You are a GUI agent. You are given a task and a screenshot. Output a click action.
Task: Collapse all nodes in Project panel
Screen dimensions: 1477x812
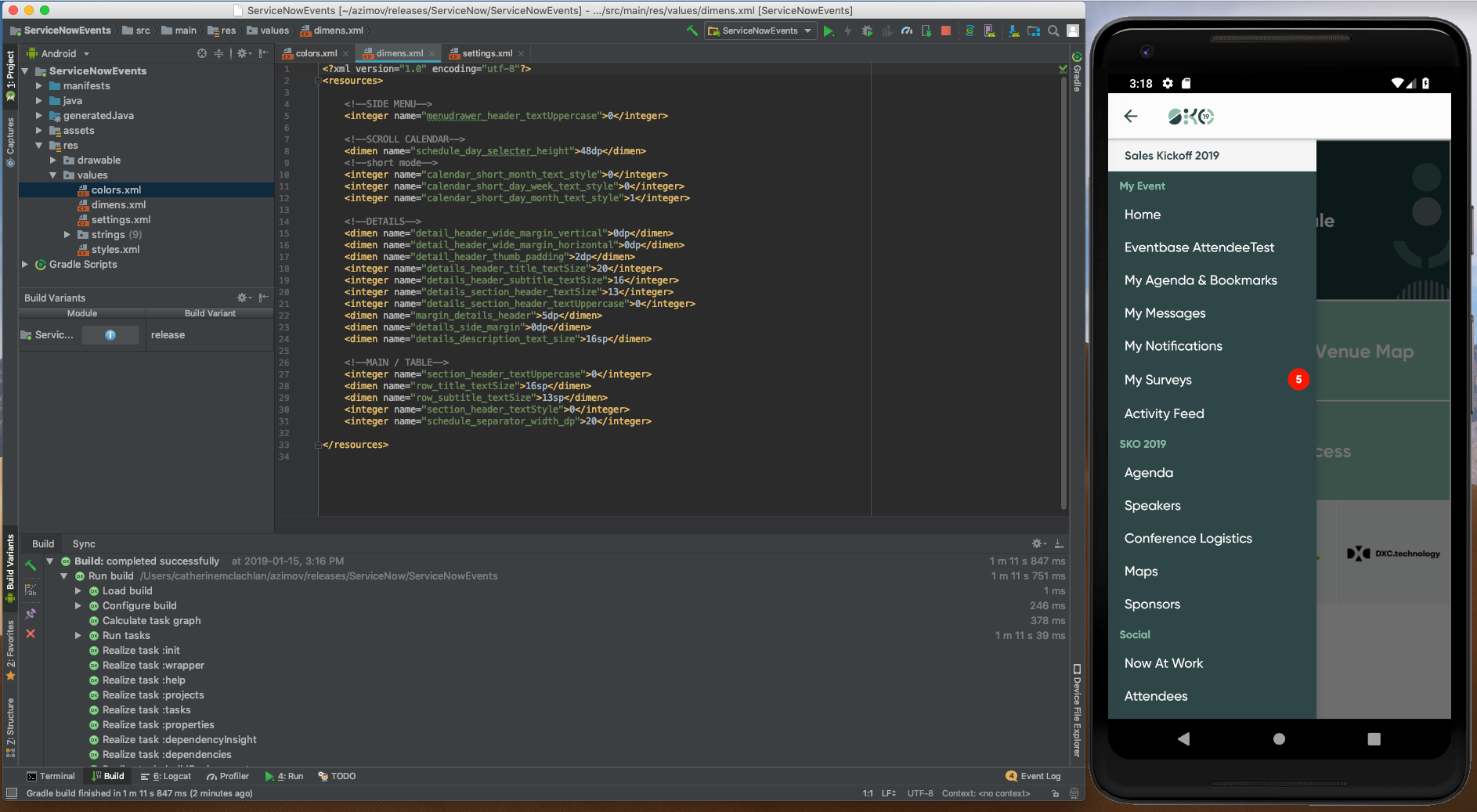pos(219,53)
